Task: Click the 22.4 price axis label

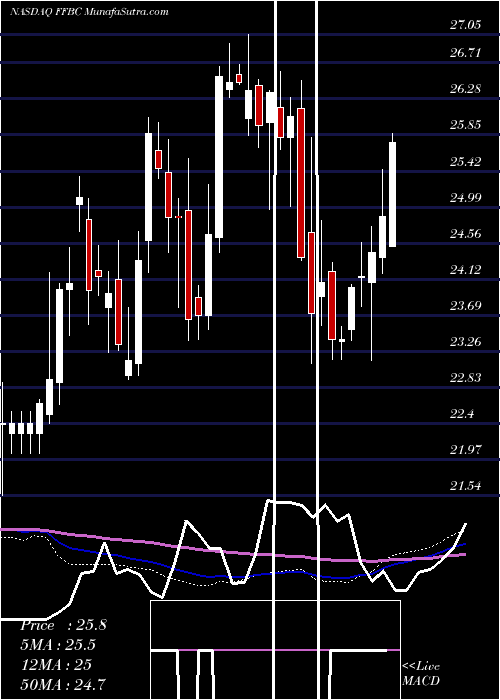Action: tap(462, 415)
